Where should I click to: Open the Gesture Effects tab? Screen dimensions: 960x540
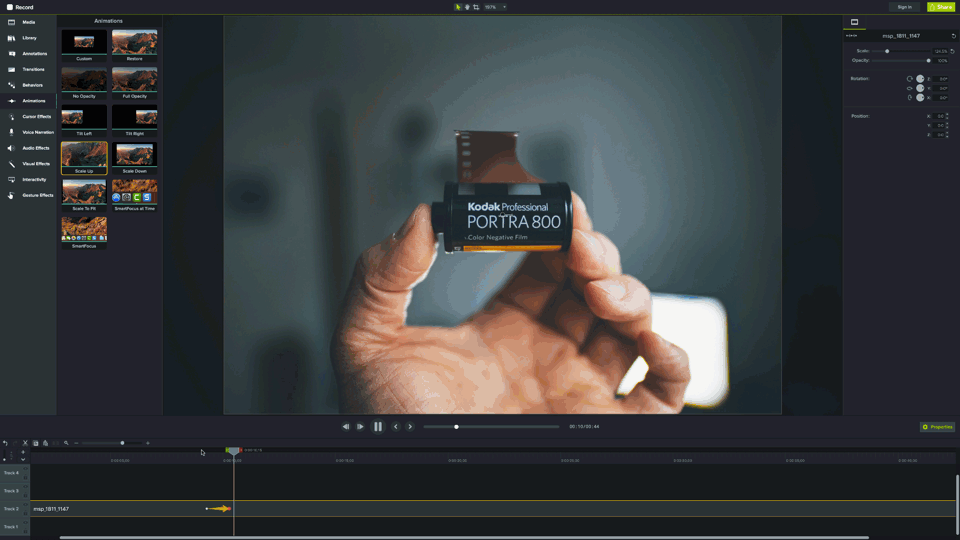click(x=28, y=195)
